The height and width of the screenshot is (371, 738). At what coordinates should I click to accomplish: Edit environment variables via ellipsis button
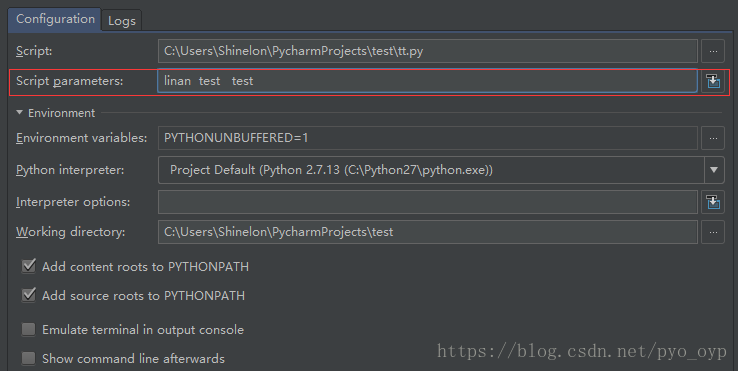click(x=713, y=138)
